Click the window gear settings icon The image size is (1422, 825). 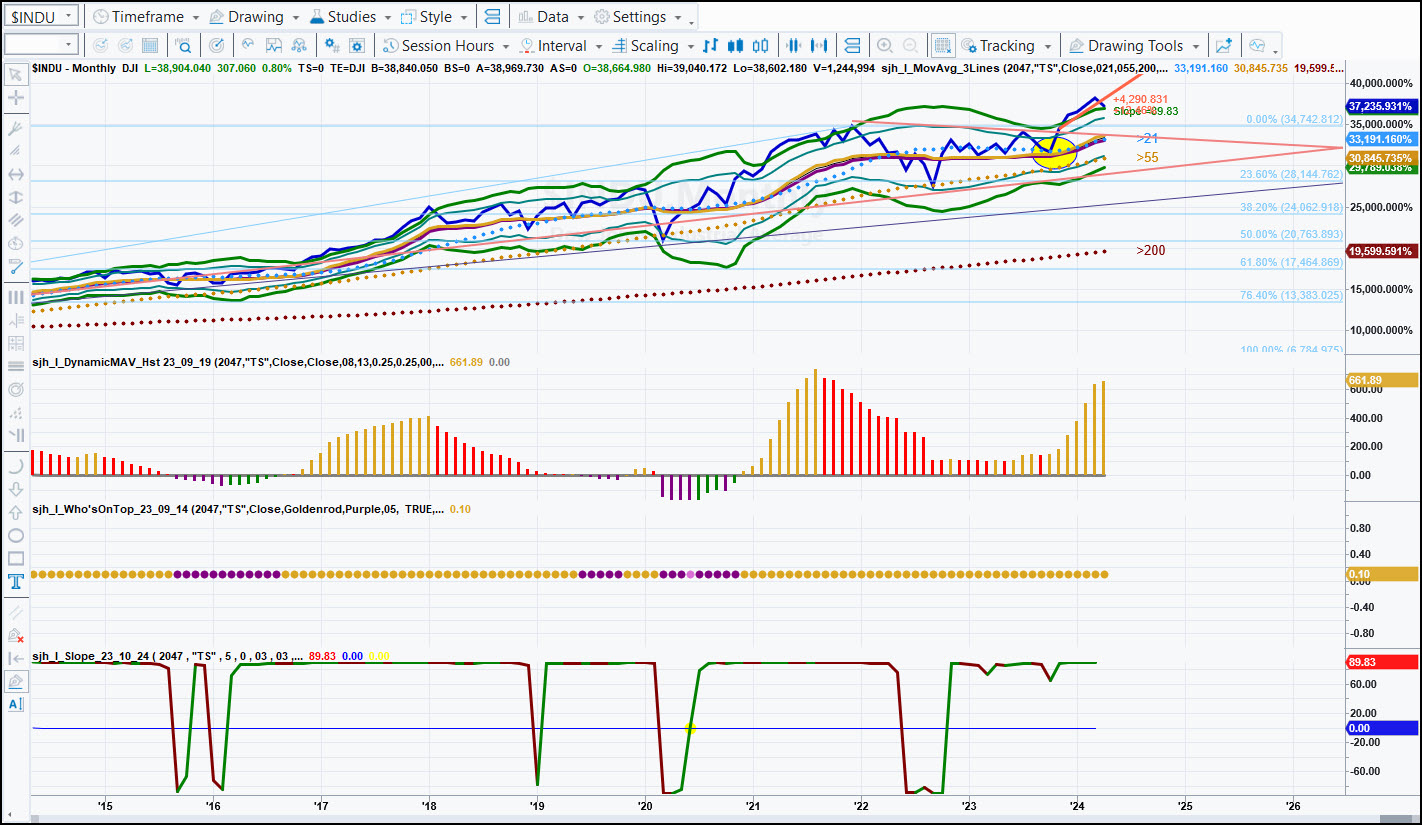(x=358, y=45)
